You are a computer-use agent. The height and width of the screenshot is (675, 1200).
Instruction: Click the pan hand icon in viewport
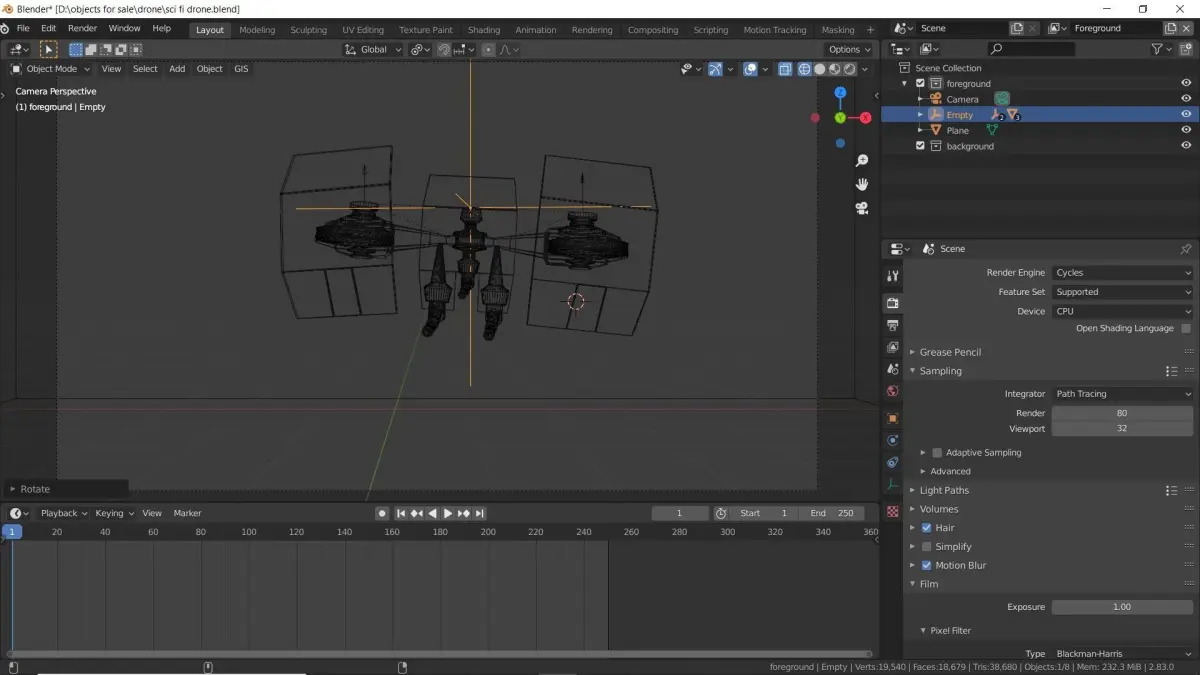pos(861,185)
